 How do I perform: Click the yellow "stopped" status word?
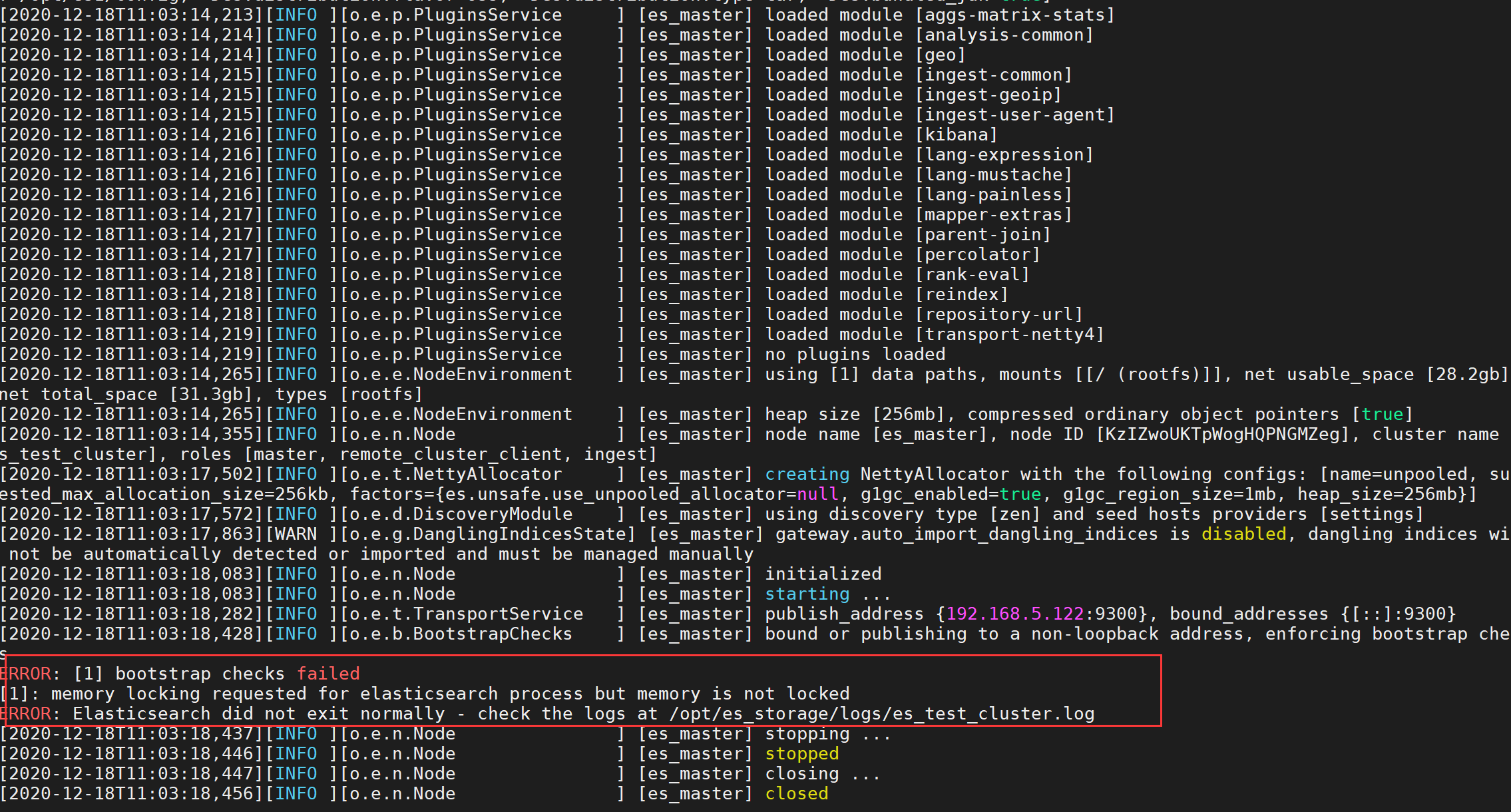pos(802,753)
